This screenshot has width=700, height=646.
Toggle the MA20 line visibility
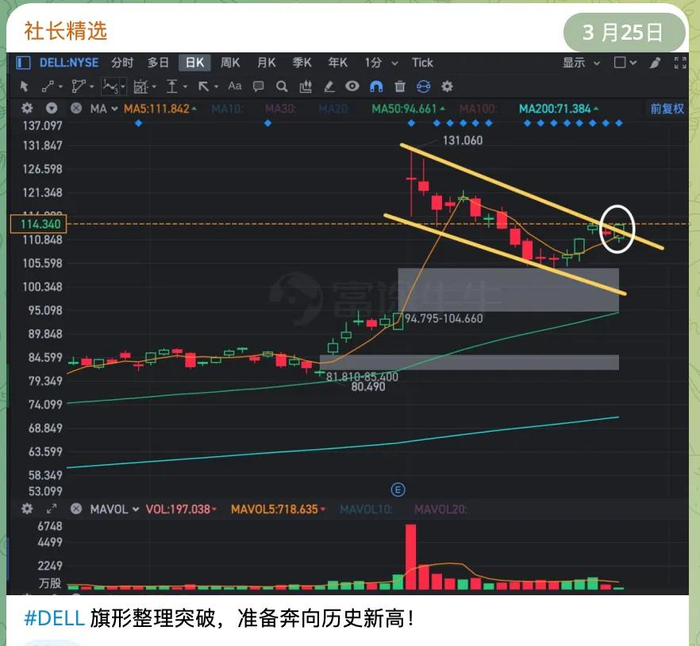point(334,108)
